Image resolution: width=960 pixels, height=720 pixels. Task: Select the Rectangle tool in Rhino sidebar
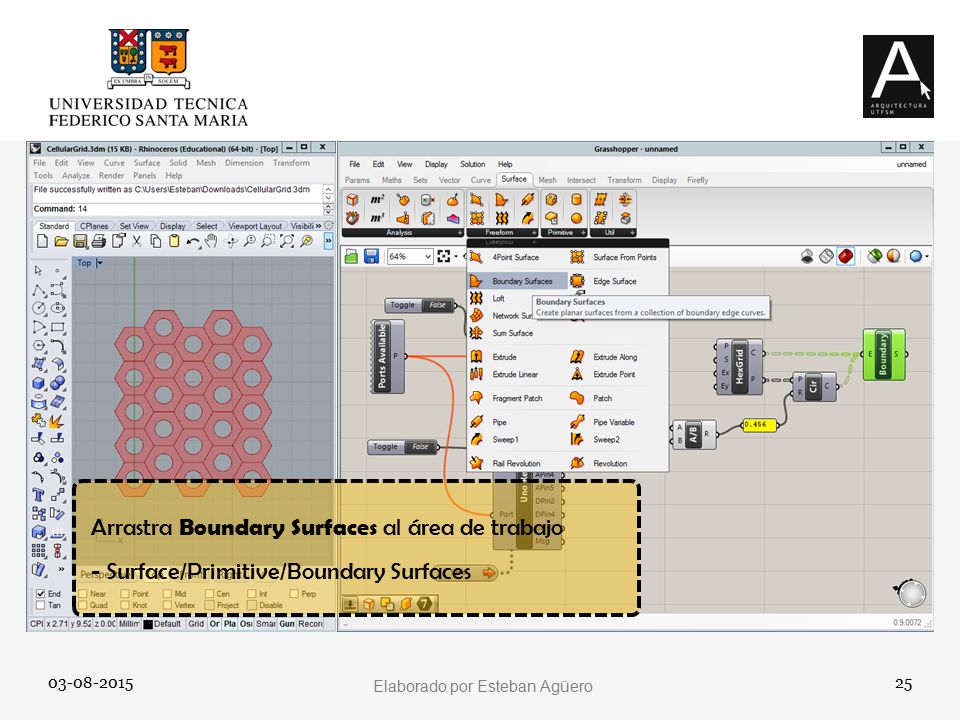pos(58,328)
